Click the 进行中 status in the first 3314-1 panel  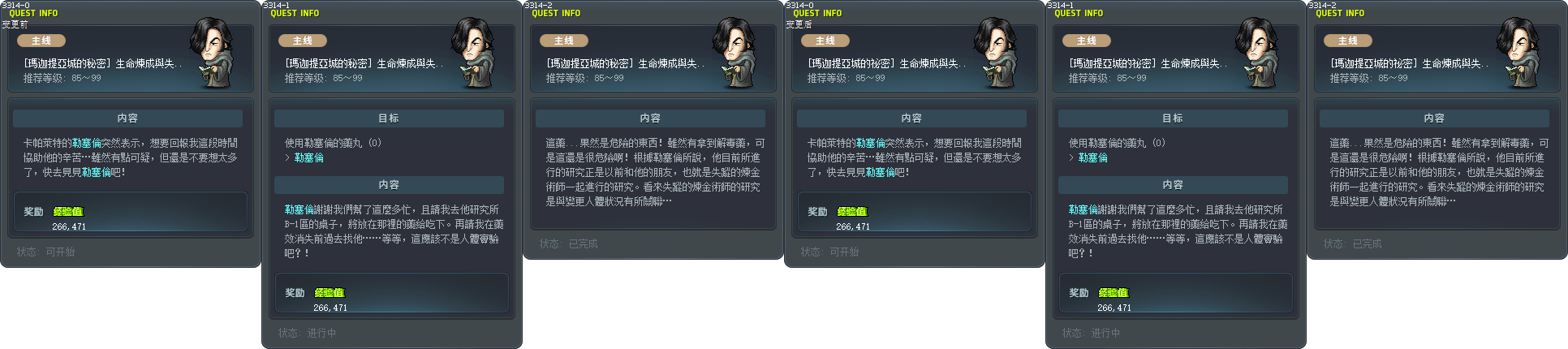[x=321, y=334]
